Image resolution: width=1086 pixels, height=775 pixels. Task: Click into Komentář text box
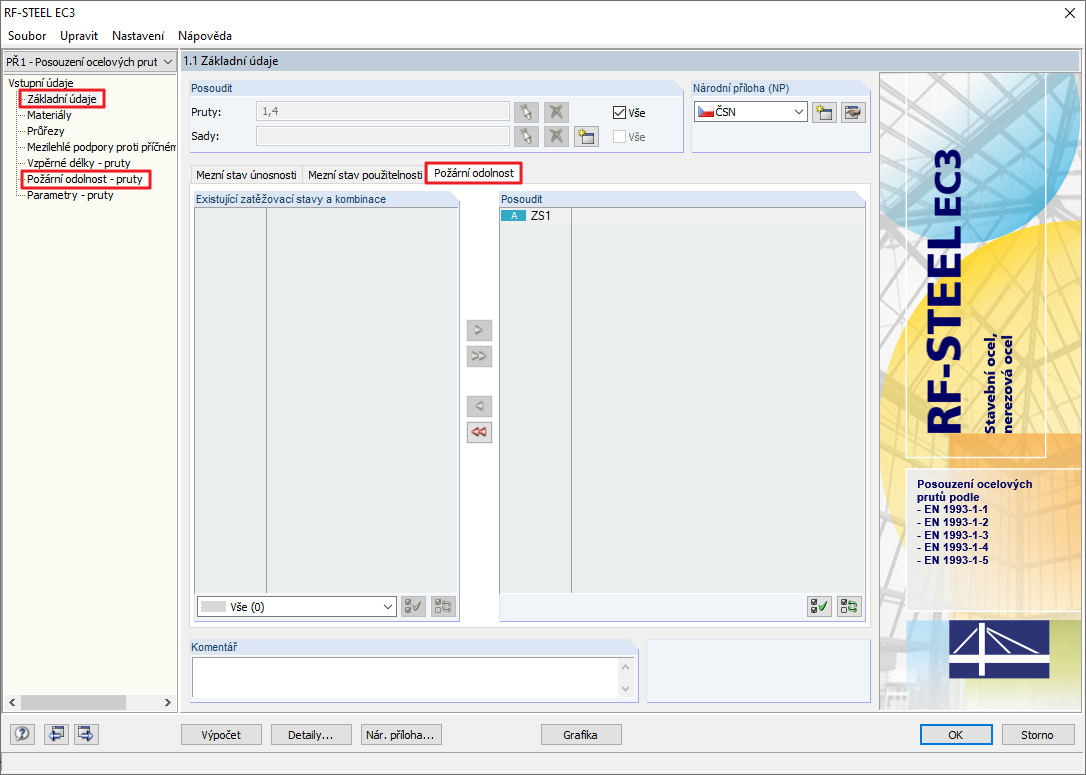[404, 678]
